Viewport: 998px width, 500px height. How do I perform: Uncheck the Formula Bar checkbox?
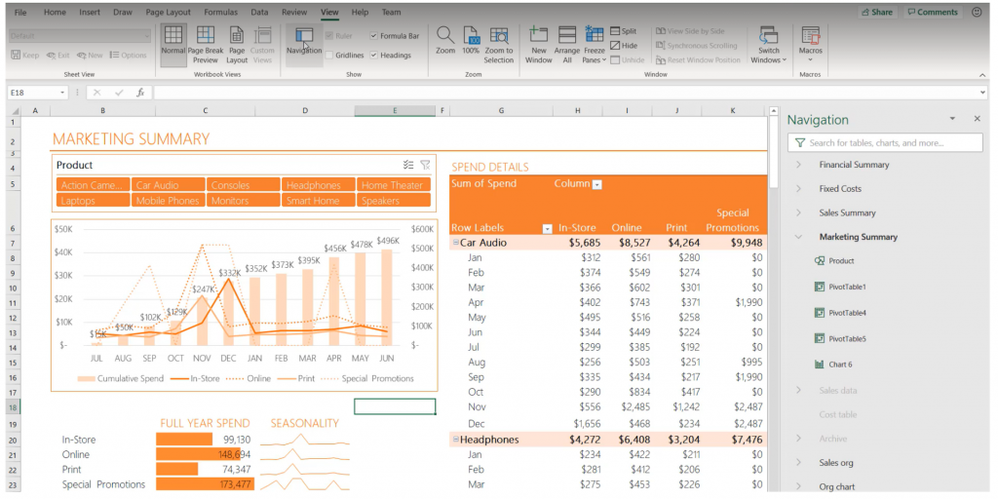(x=374, y=36)
